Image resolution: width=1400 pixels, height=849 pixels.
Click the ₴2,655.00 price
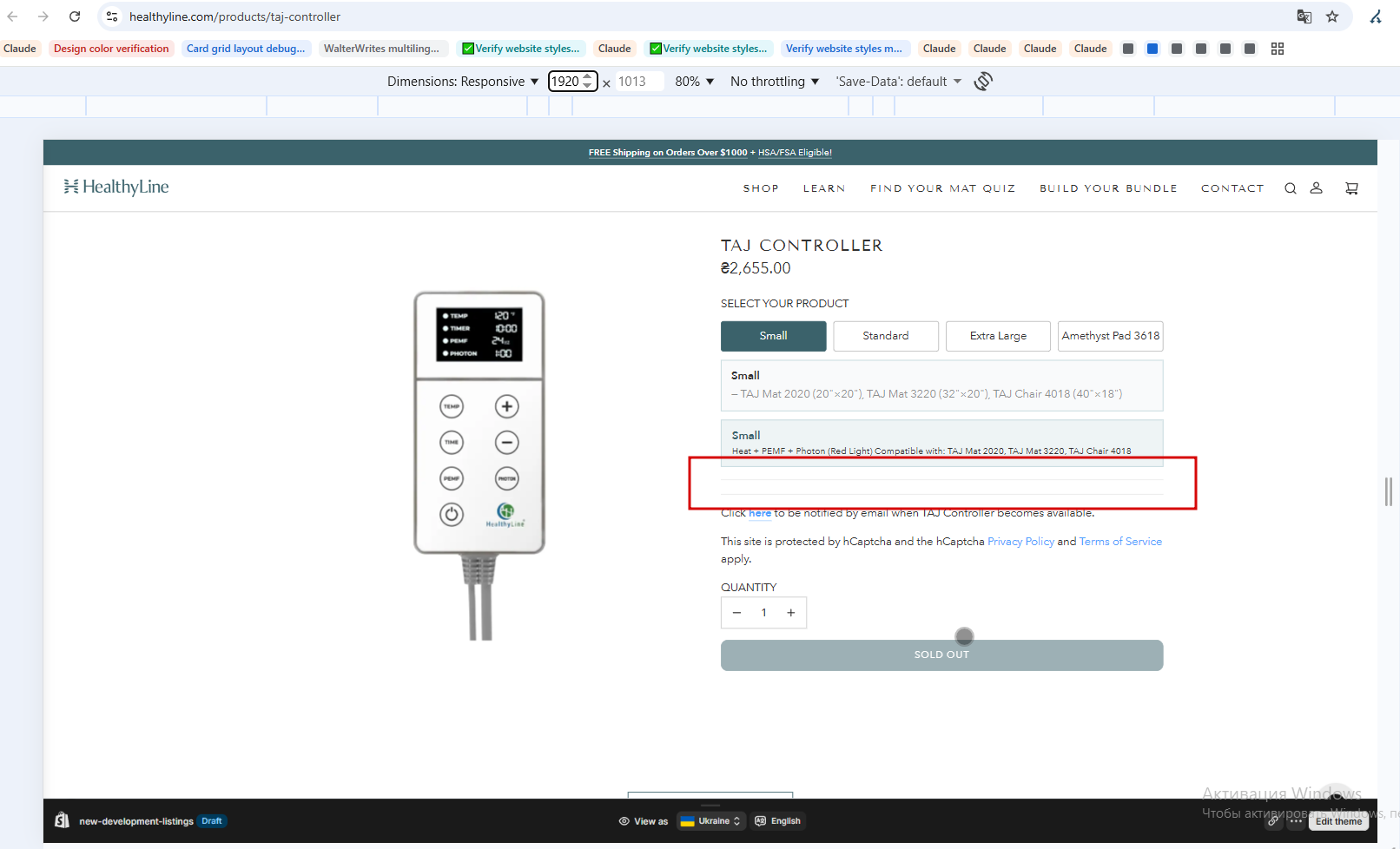756,268
